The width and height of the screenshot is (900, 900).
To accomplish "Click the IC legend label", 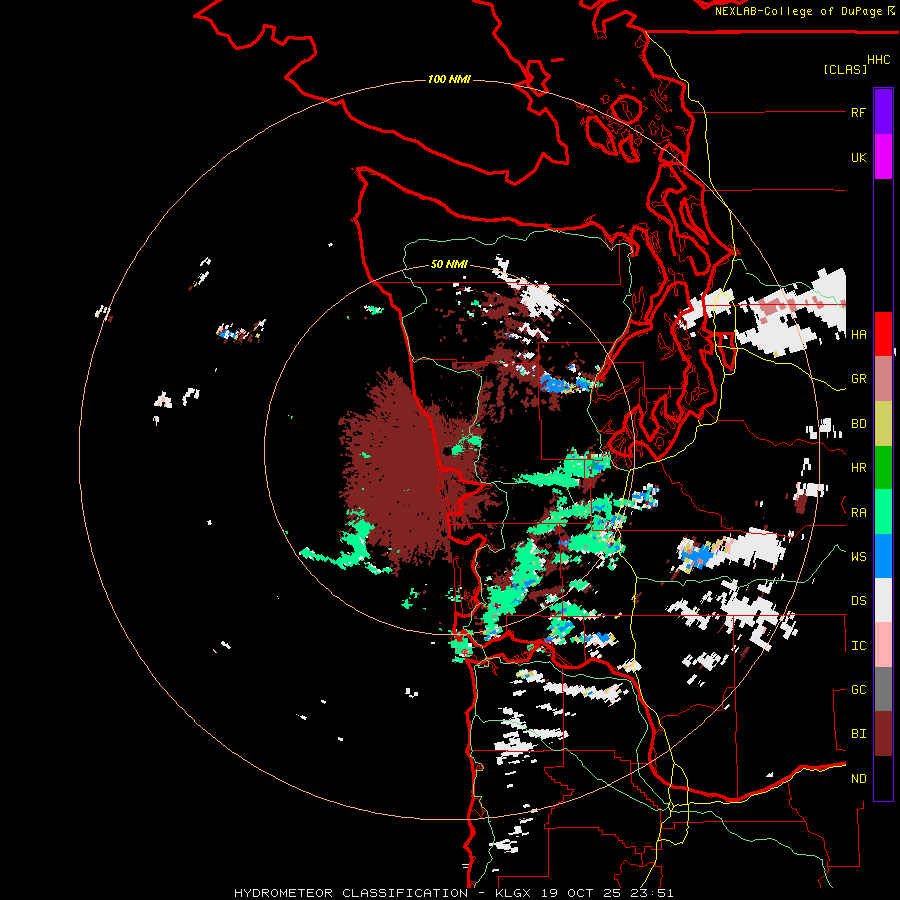I will tap(858, 646).
